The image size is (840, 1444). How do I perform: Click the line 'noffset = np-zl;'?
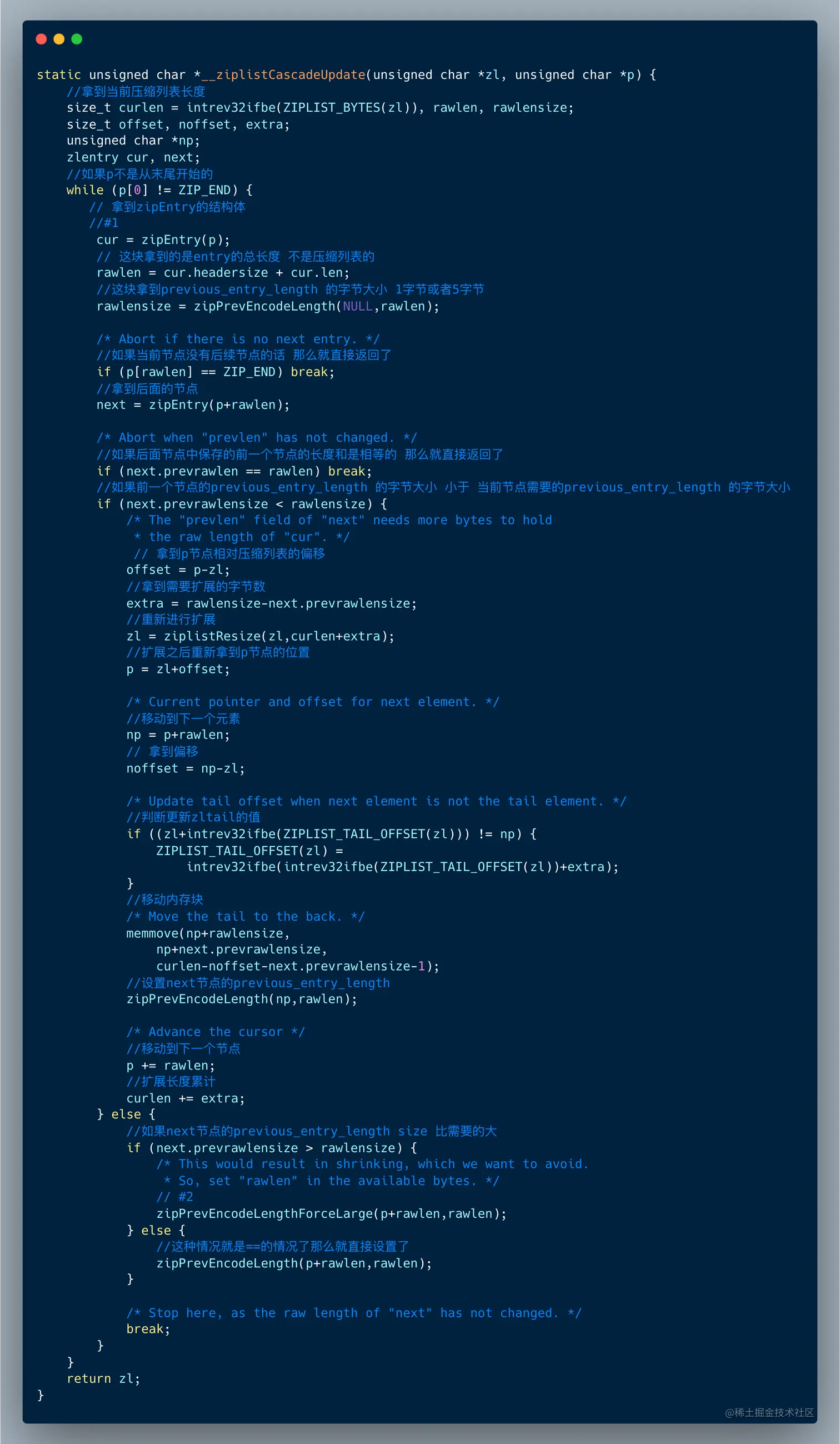(x=186, y=768)
